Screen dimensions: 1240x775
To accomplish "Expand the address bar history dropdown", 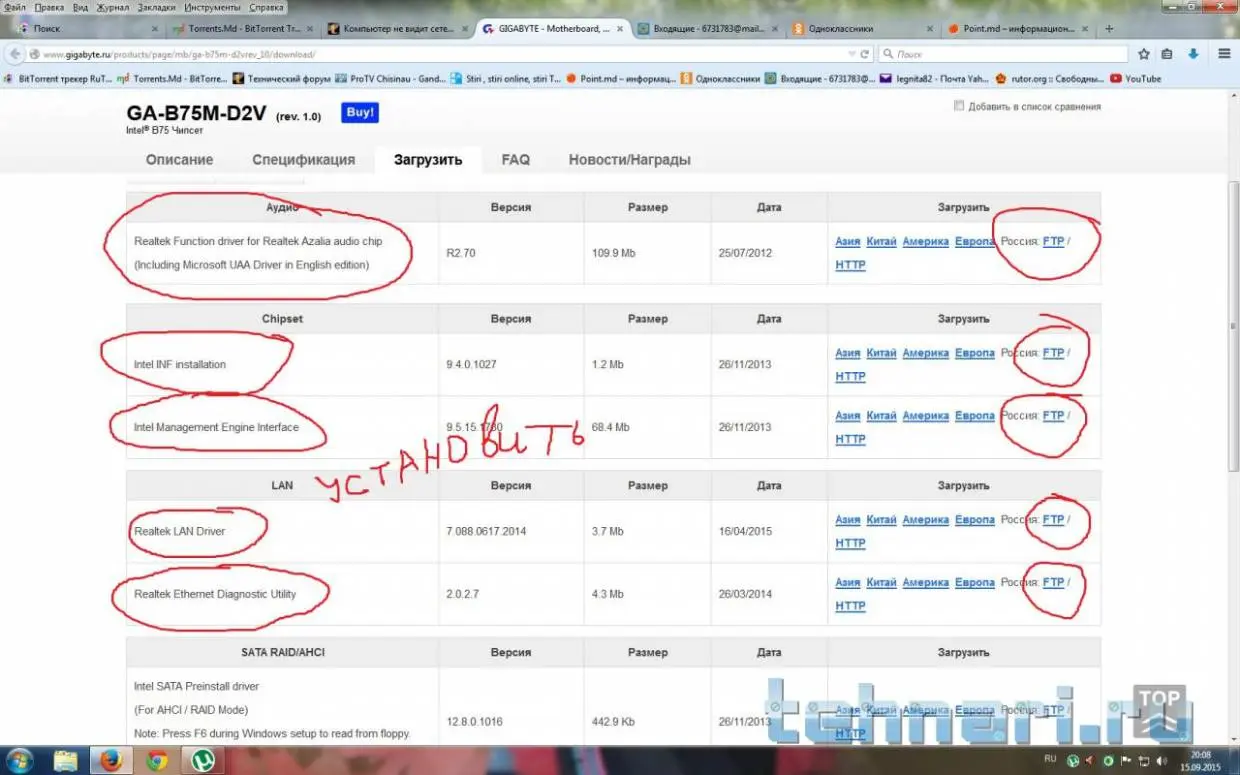I will (x=851, y=54).
